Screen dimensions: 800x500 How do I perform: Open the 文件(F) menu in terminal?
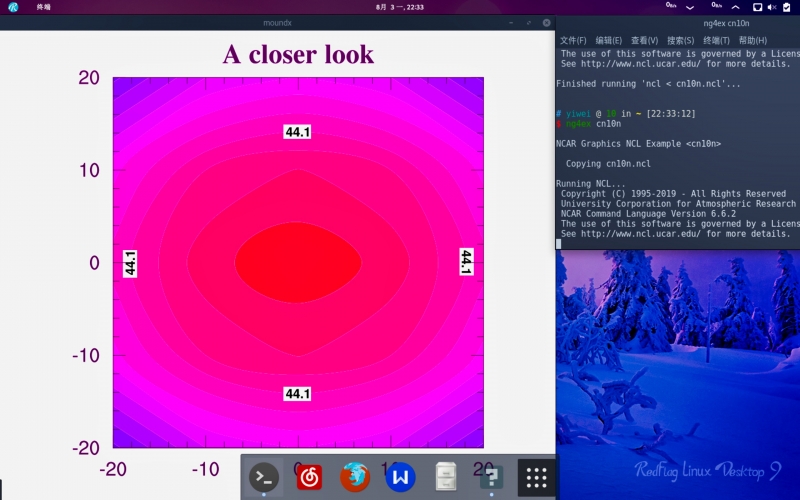pos(573,40)
